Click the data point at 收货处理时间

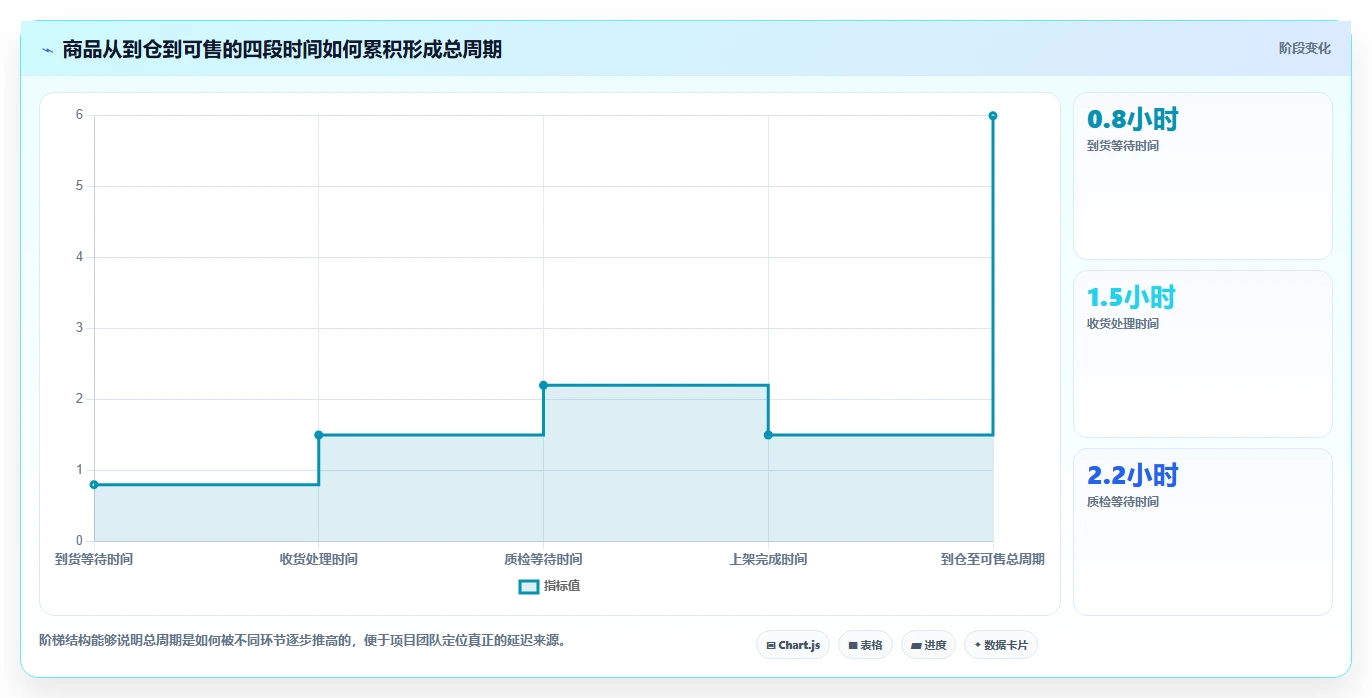tap(319, 435)
